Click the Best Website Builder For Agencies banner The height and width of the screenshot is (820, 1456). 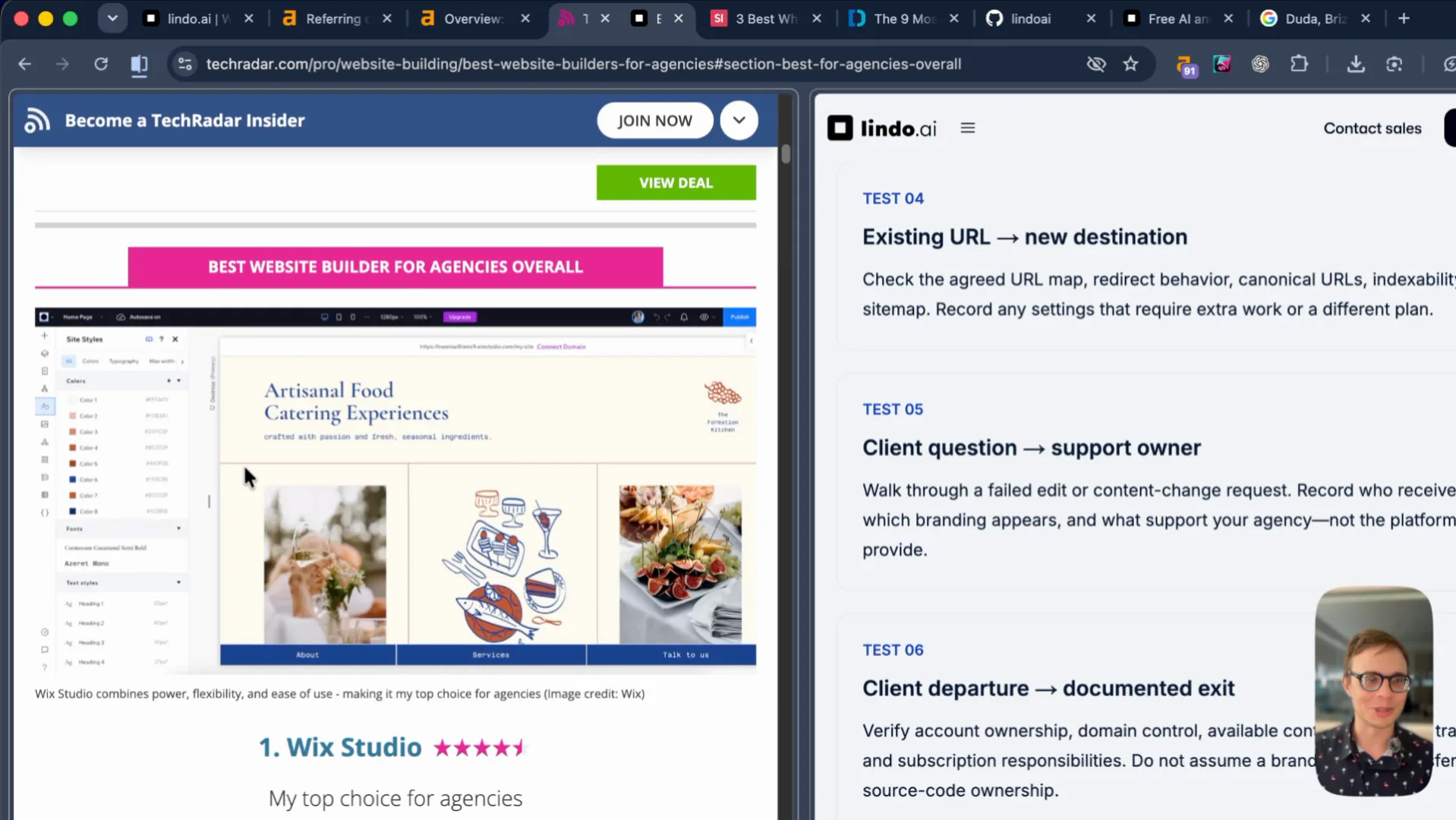click(396, 267)
